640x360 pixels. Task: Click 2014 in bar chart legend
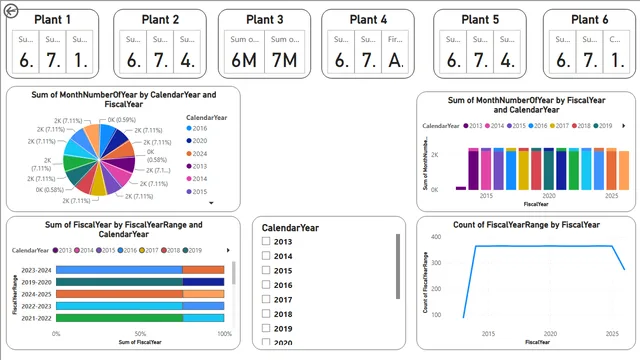point(84,250)
